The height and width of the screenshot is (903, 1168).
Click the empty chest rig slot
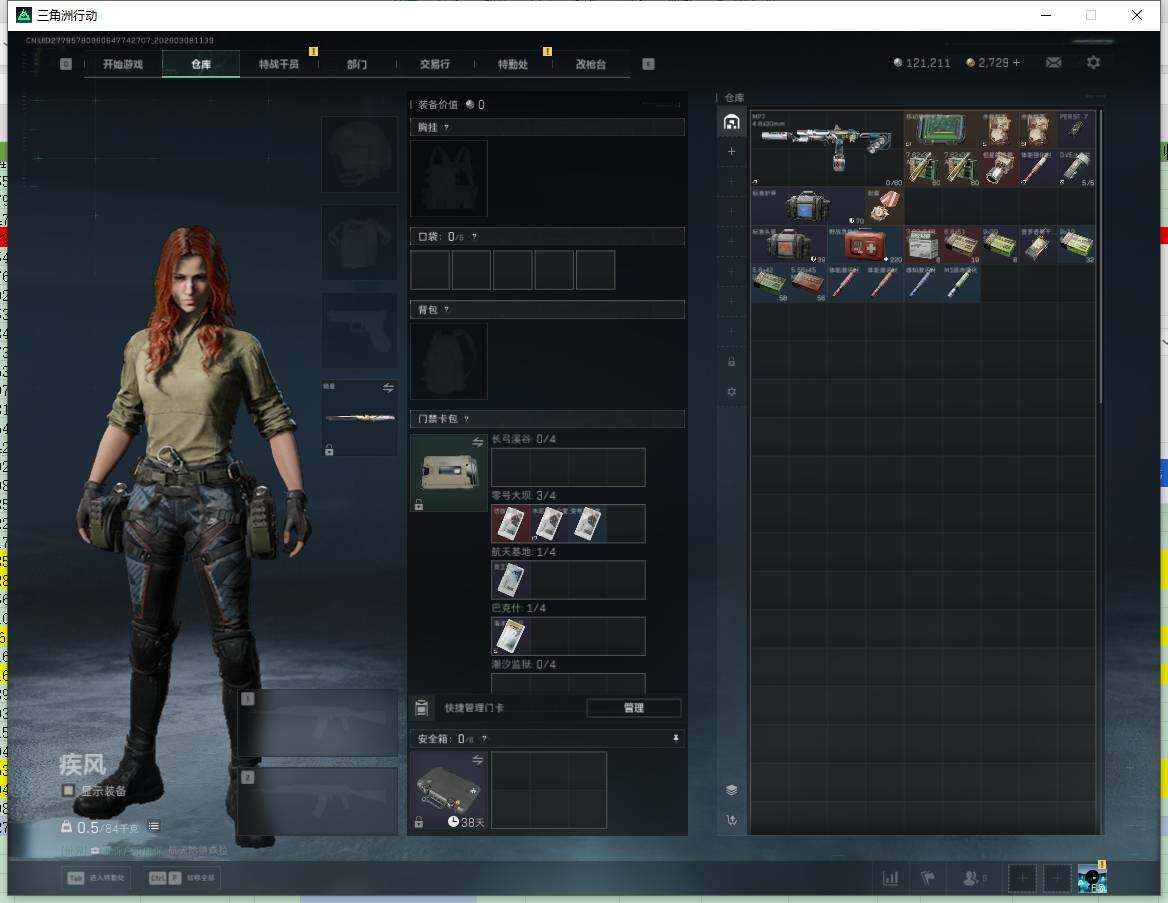pyautogui.click(x=448, y=179)
